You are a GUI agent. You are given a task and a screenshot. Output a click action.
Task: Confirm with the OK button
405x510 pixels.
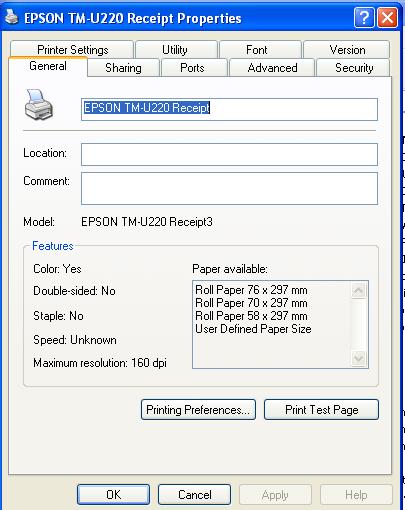click(113, 495)
